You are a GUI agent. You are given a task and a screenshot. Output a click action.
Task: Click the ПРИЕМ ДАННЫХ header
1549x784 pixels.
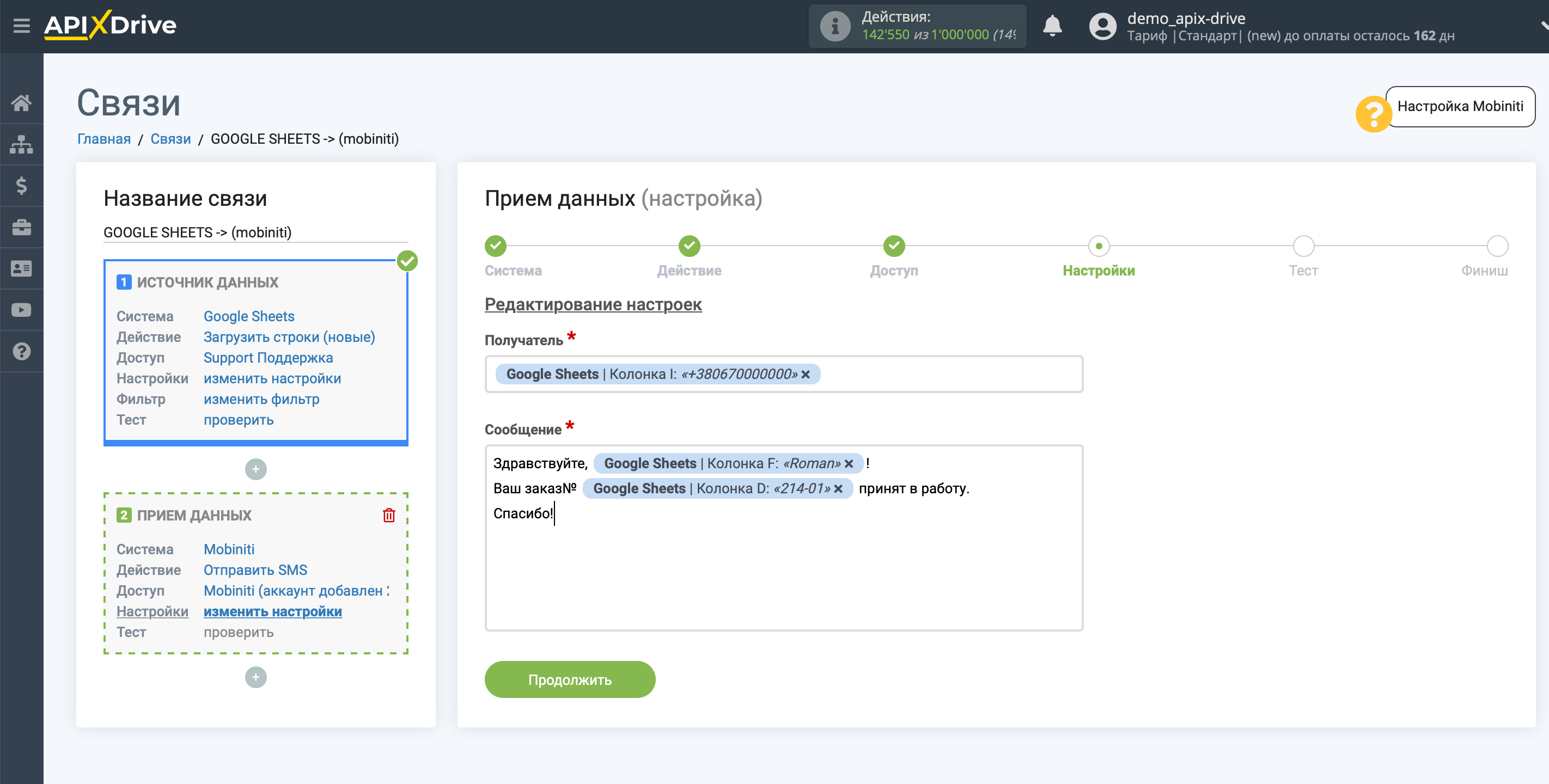point(194,516)
